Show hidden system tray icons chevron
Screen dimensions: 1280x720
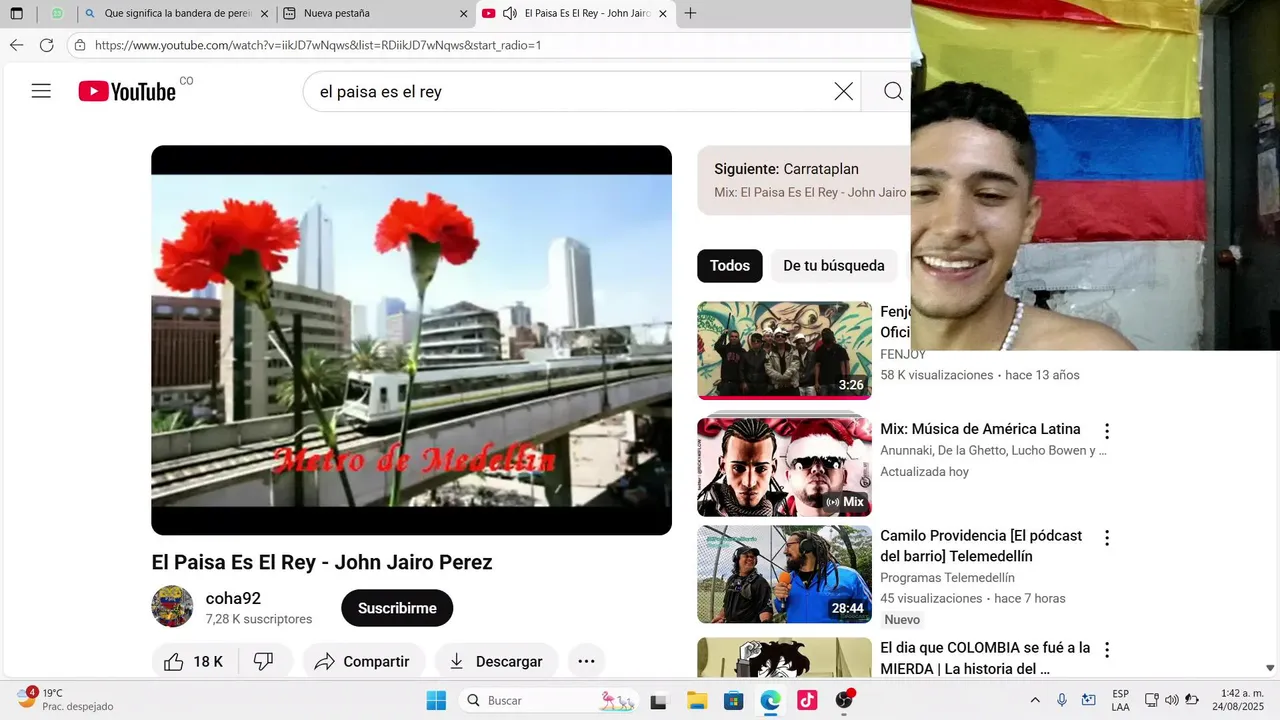pyautogui.click(x=1035, y=700)
